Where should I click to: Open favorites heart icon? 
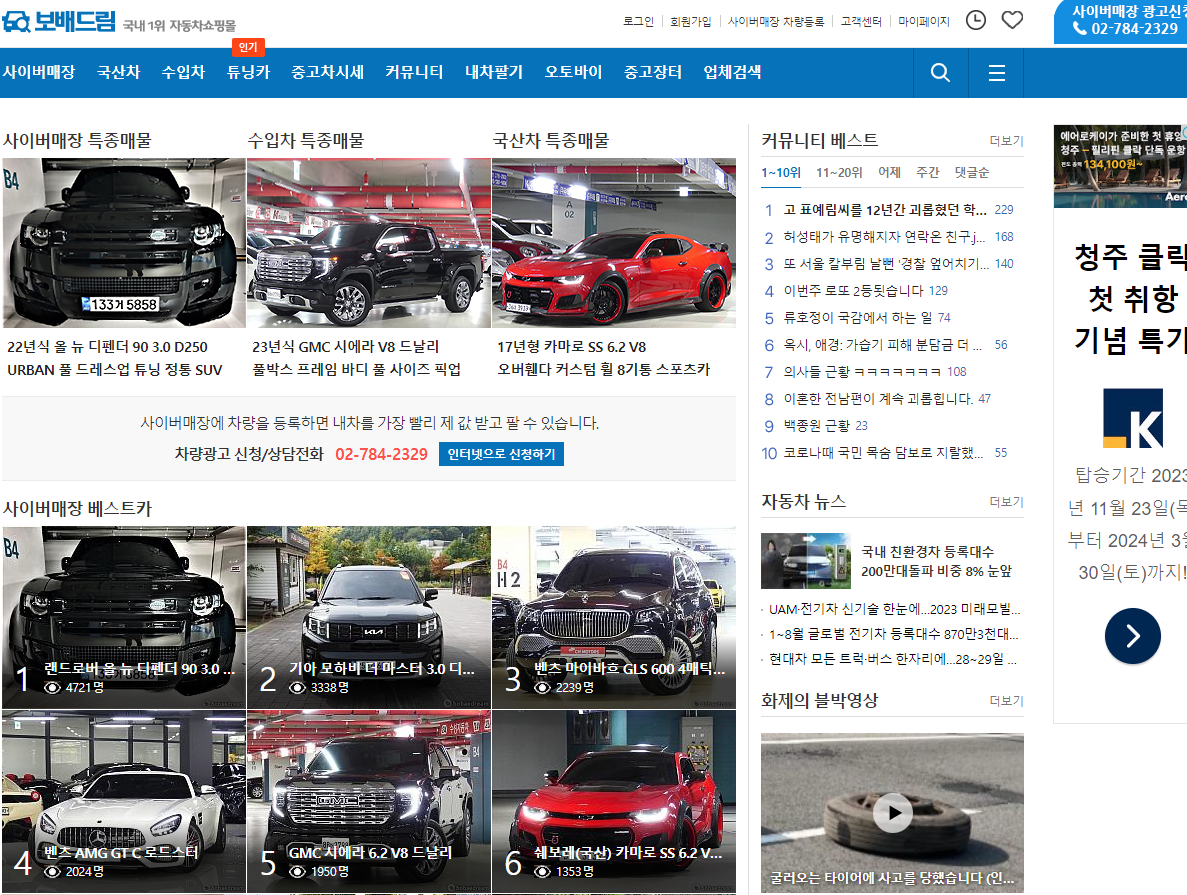pyautogui.click(x=1012, y=20)
